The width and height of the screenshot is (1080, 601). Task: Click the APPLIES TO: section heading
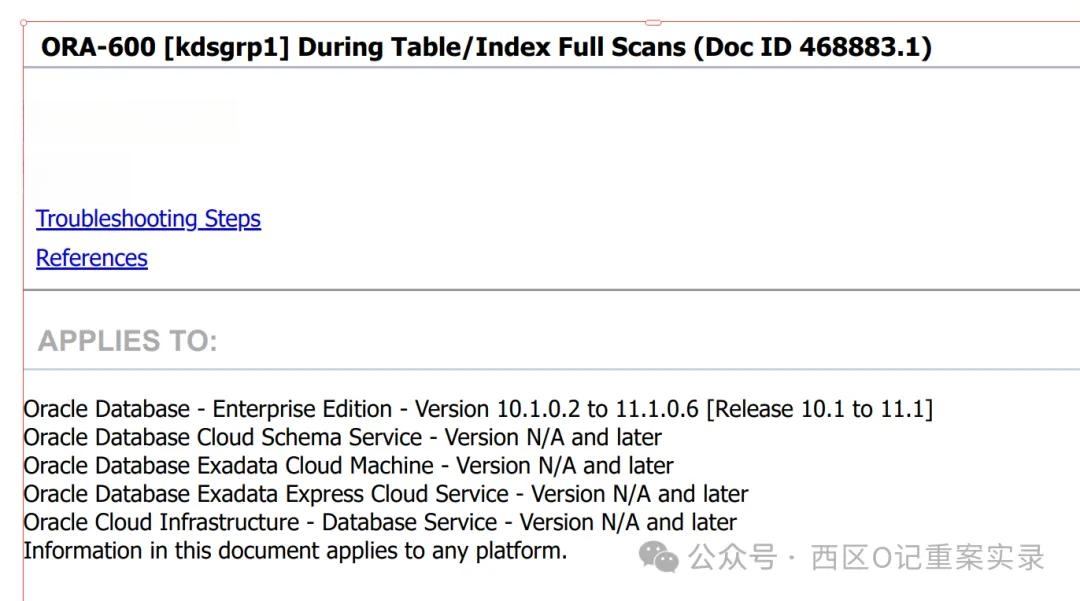(x=127, y=341)
